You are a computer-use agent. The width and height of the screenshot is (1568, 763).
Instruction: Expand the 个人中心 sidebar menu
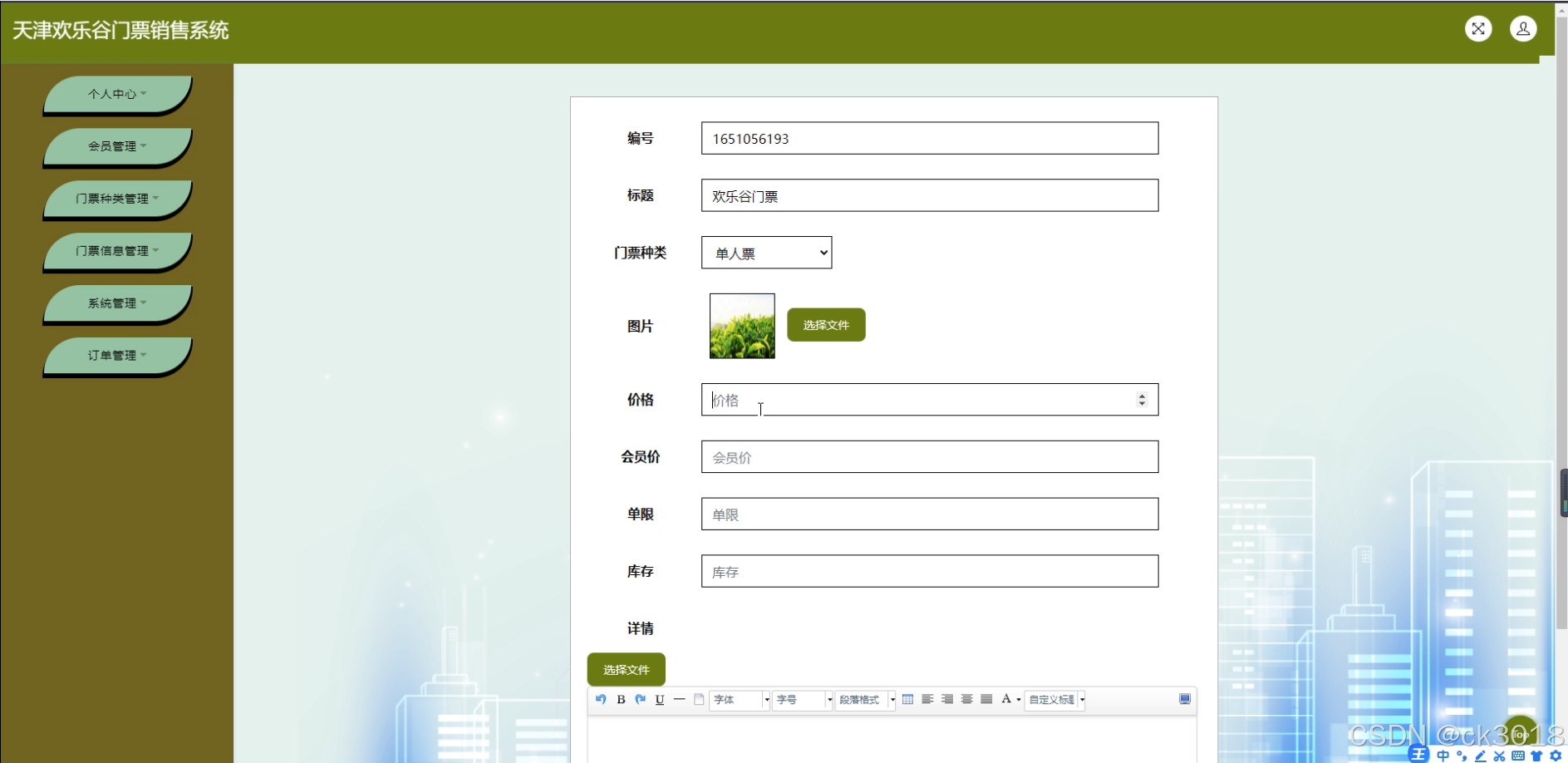pos(117,94)
